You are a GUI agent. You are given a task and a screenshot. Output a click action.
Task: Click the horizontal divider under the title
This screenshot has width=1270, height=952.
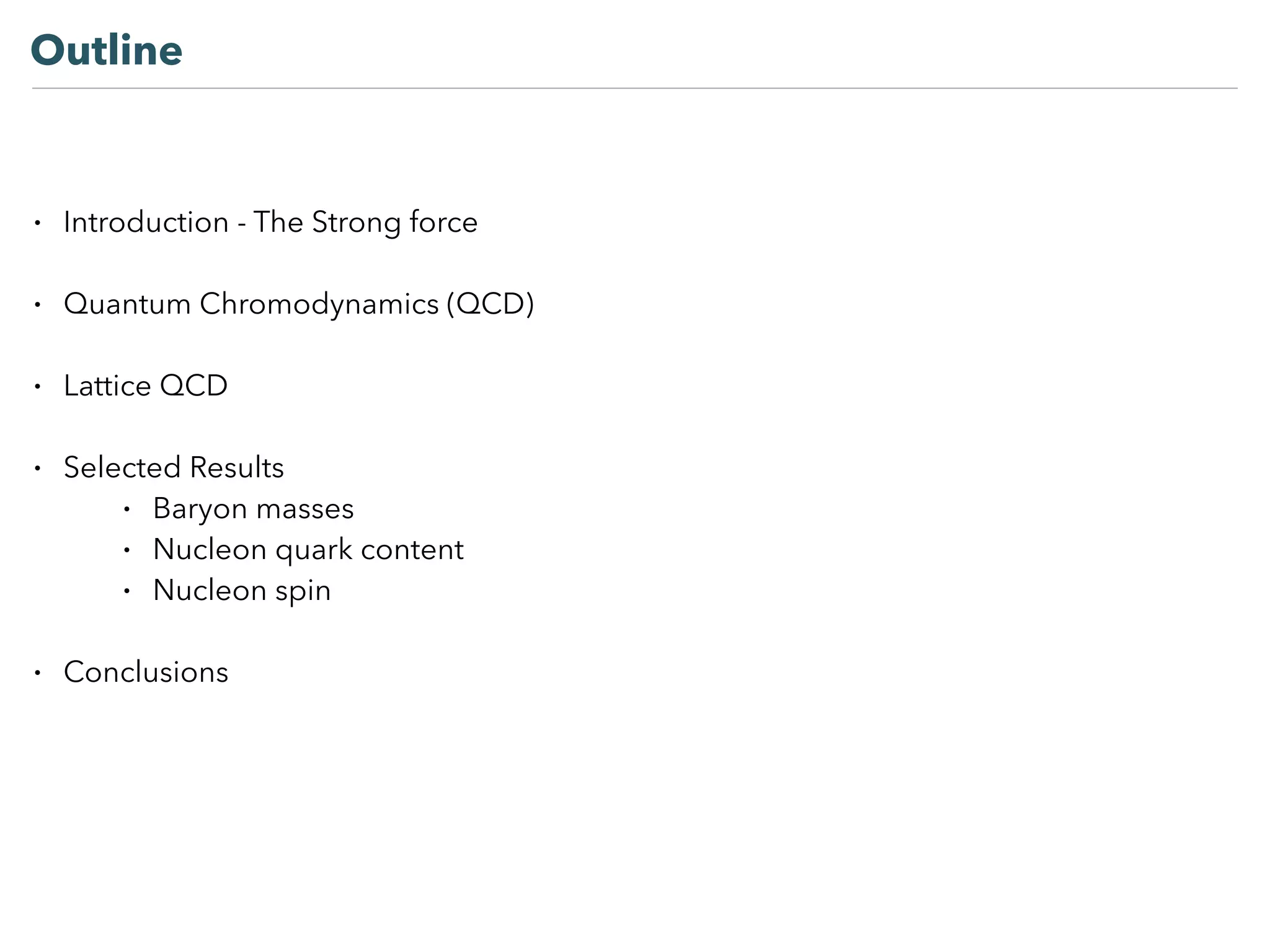634,89
